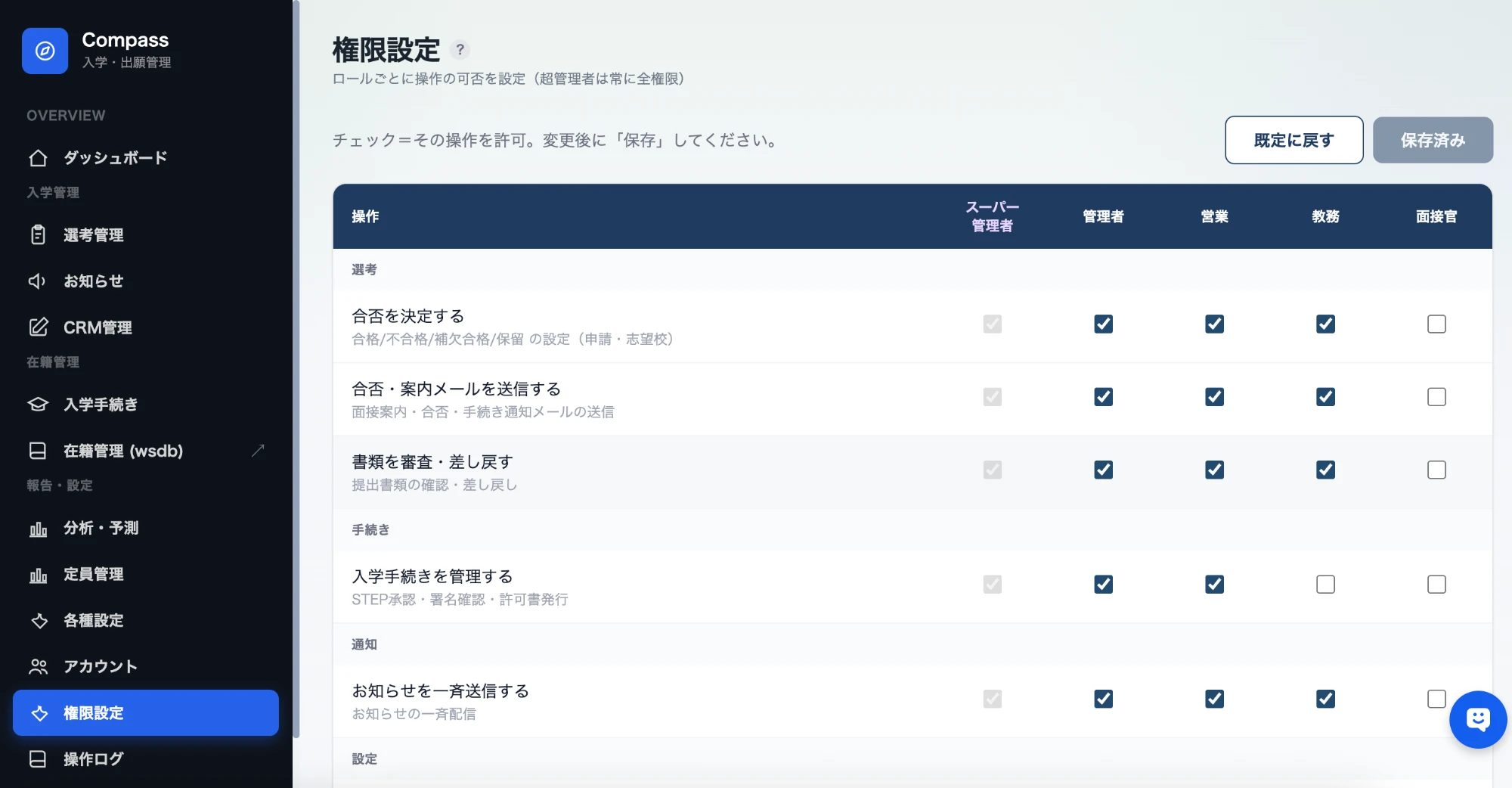Click the 面接官 column header
The image size is (1512, 788).
[1436, 216]
